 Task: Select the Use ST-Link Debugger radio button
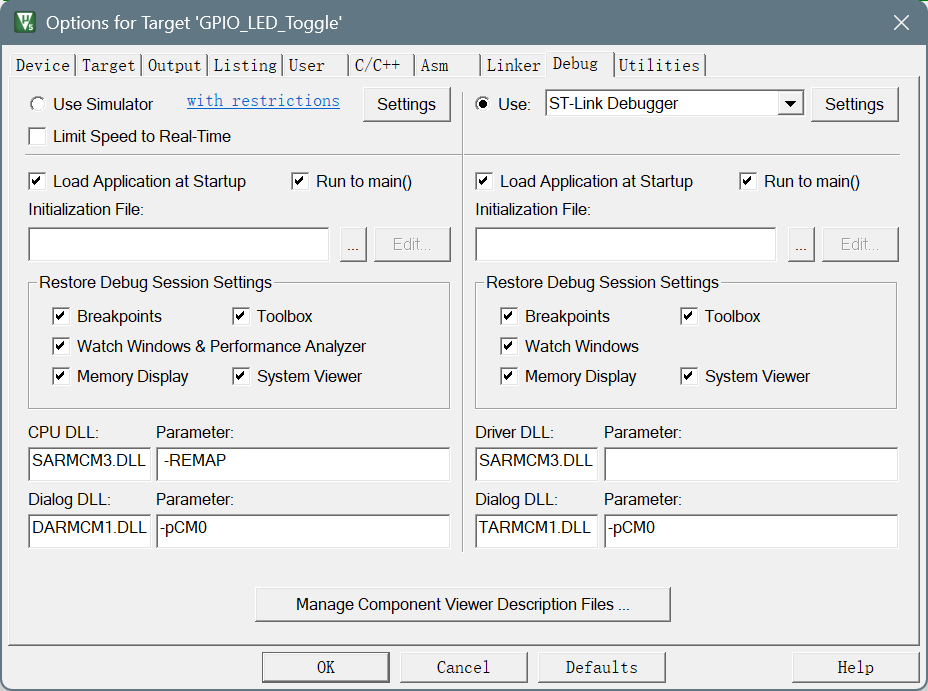click(x=483, y=104)
